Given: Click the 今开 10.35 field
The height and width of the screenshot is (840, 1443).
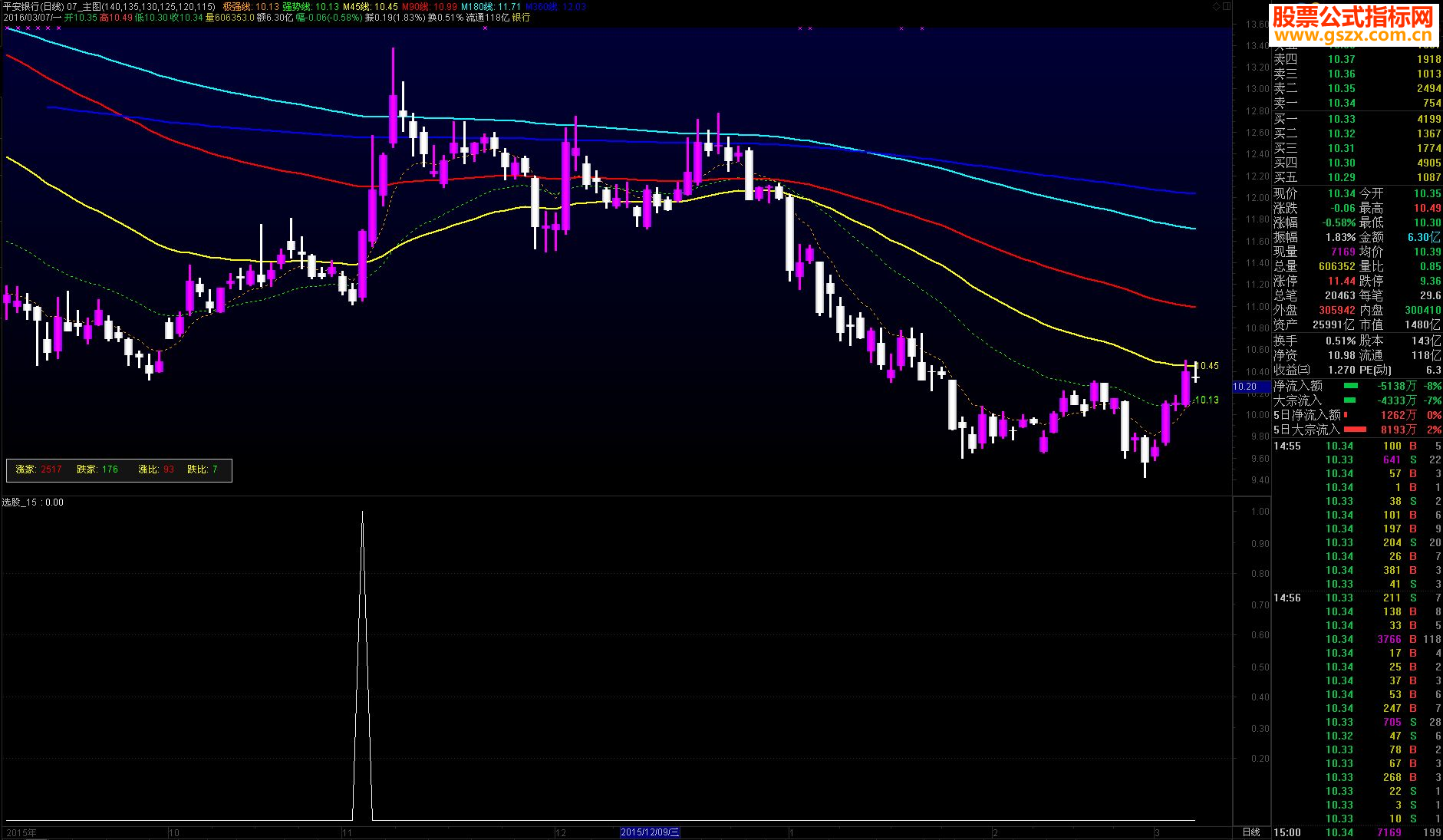Looking at the screenshot, I should (1400, 194).
